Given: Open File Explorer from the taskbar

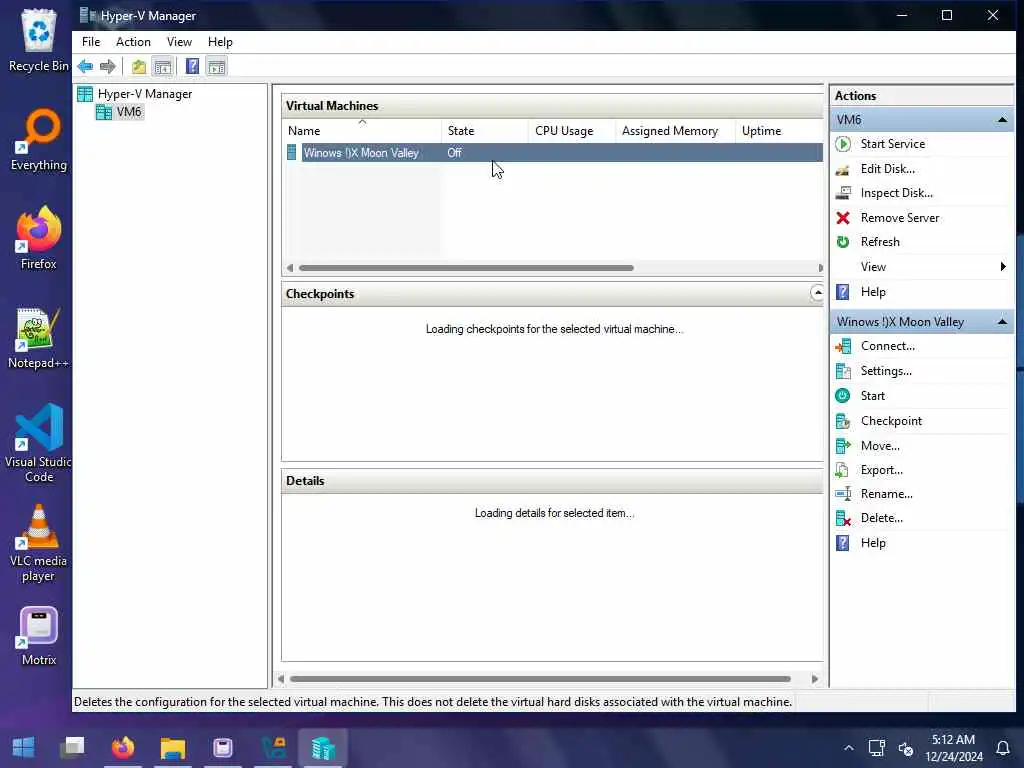Looking at the screenshot, I should [173, 747].
